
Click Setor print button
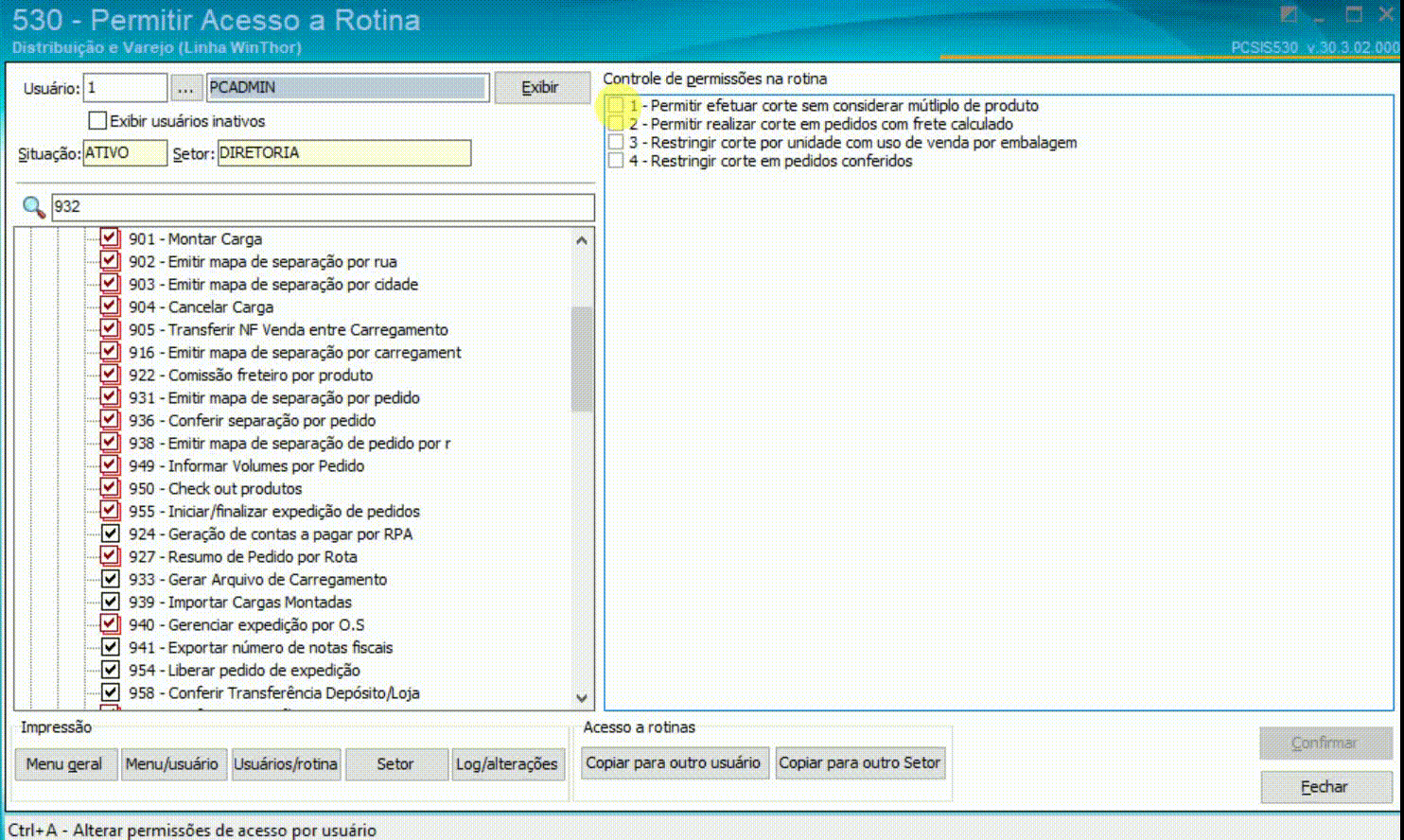tap(395, 764)
